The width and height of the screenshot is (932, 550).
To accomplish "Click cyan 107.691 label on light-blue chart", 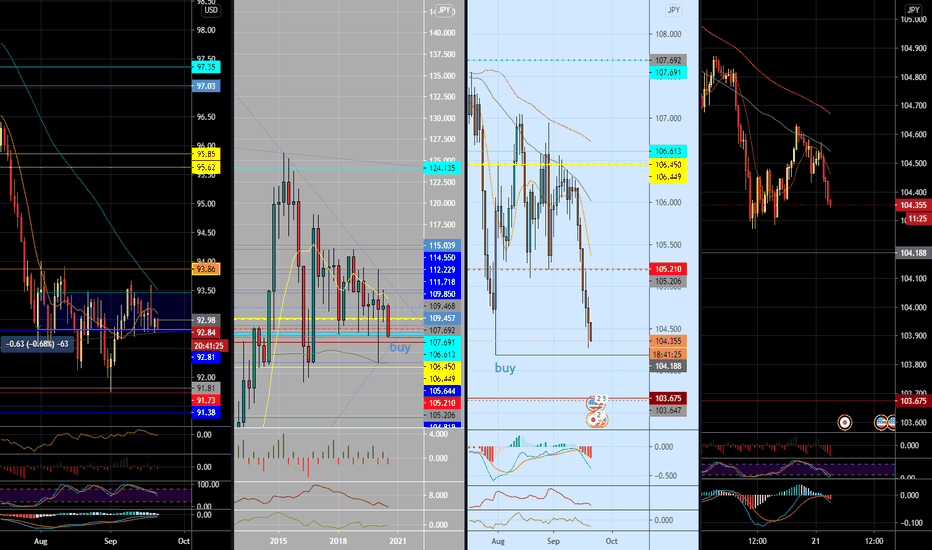I will pos(668,73).
